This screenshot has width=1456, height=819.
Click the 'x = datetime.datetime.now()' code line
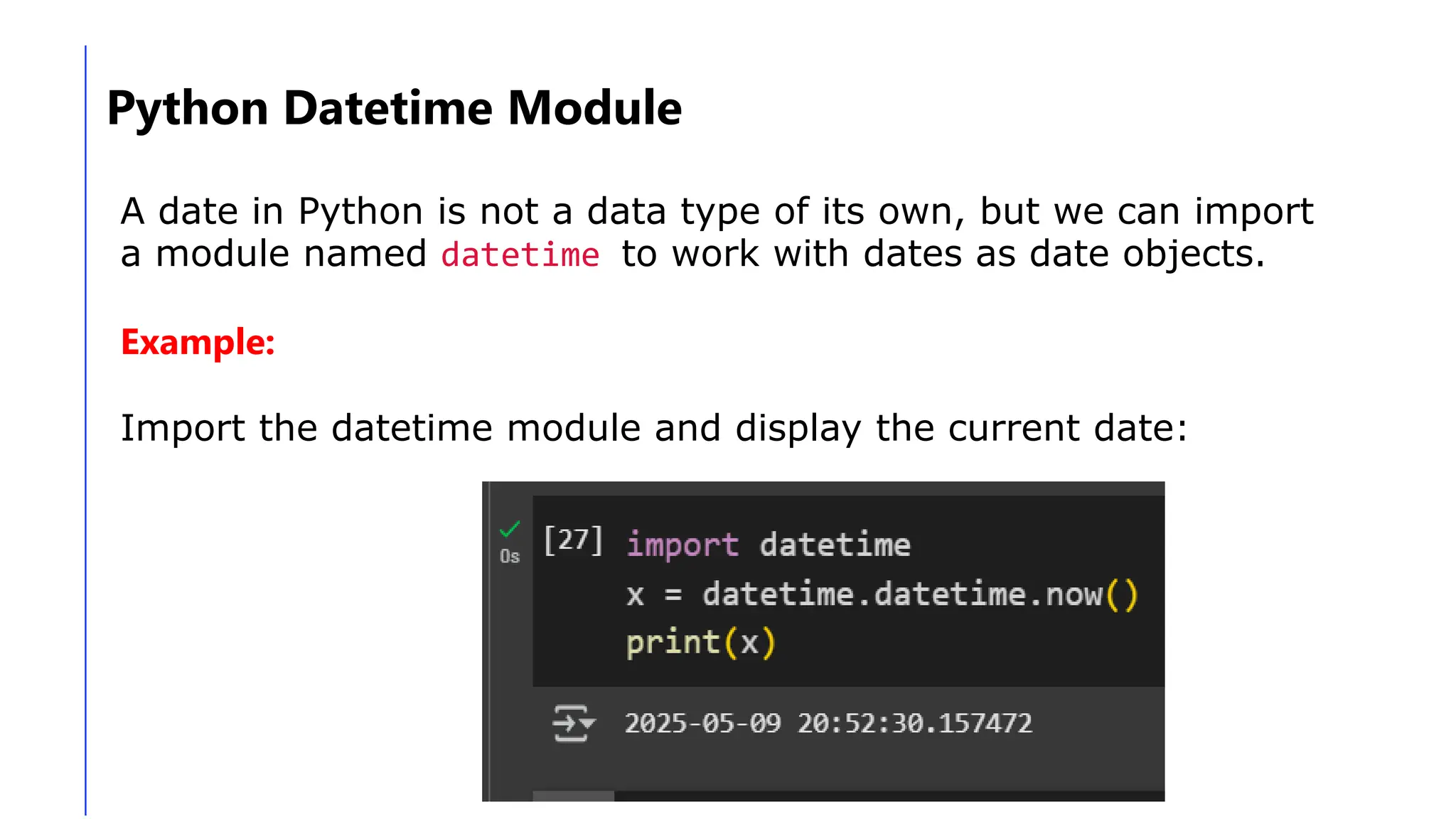(882, 594)
